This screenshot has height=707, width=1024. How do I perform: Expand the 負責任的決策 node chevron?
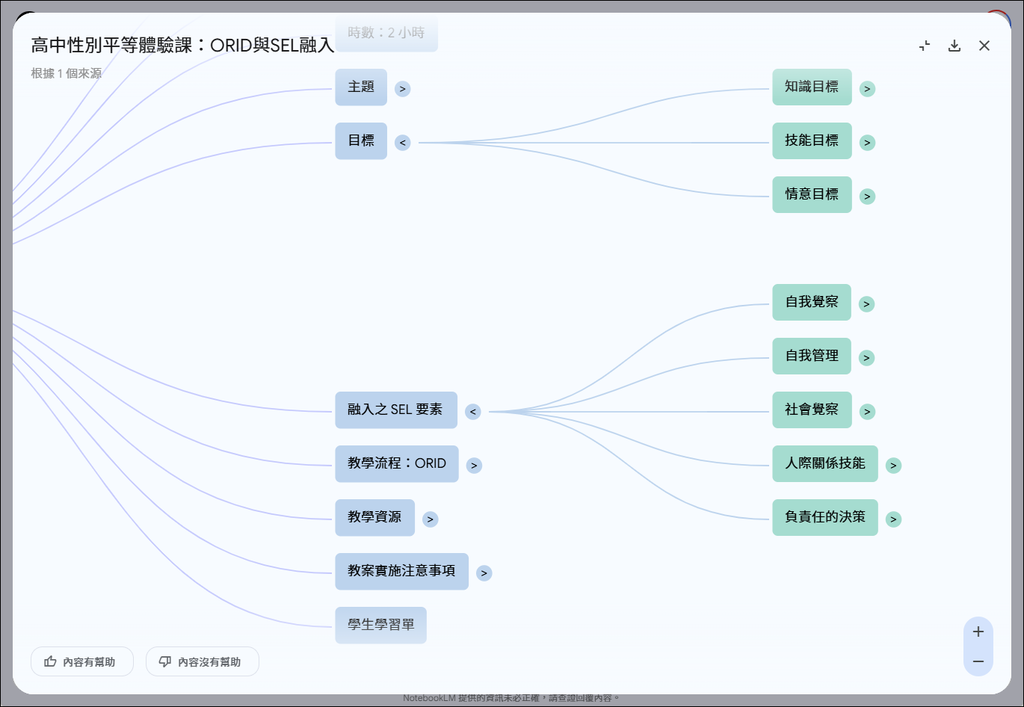click(893, 519)
